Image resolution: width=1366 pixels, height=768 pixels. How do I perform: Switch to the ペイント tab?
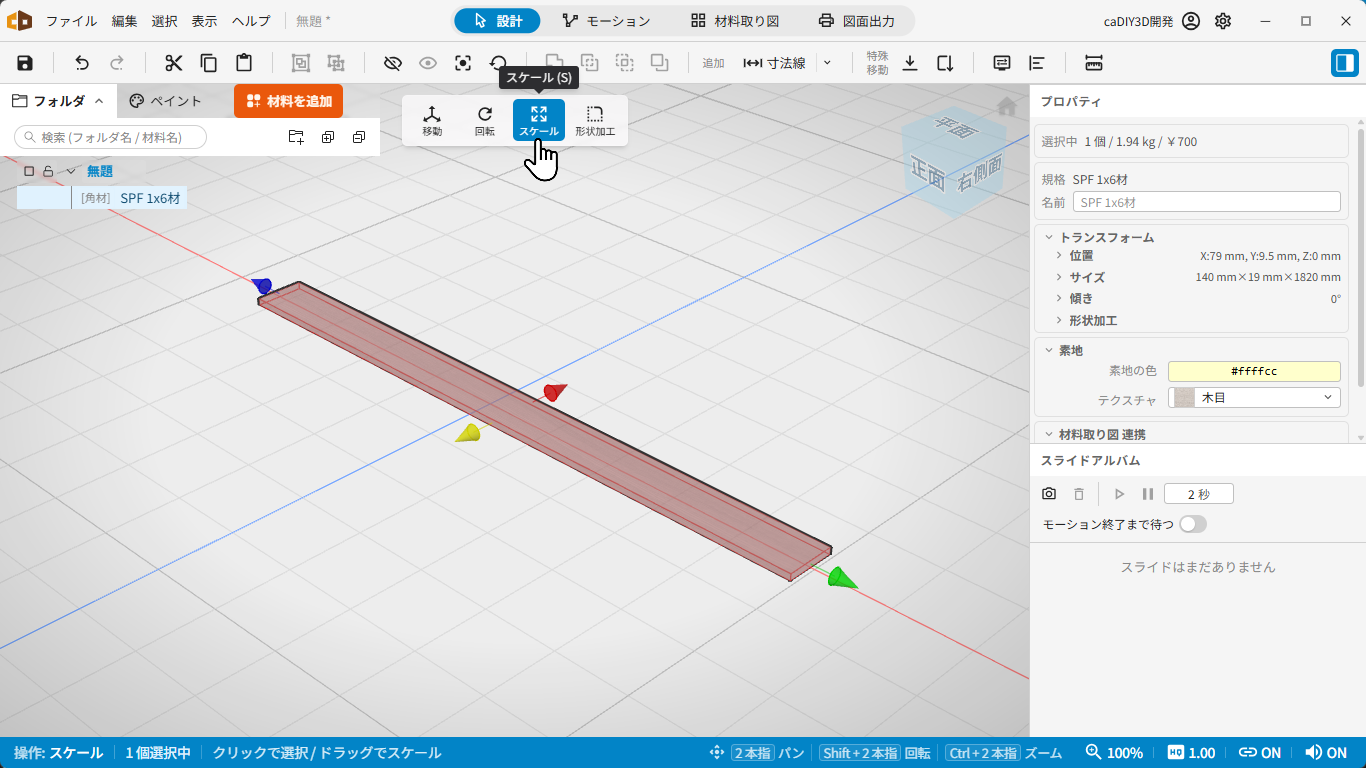click(x=166, y=101)
